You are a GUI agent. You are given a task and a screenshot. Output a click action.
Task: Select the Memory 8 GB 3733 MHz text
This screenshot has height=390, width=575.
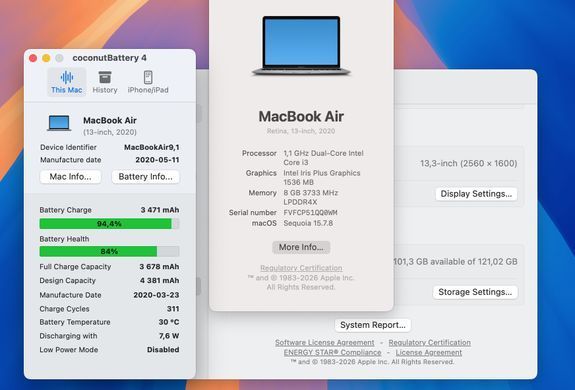311,197
